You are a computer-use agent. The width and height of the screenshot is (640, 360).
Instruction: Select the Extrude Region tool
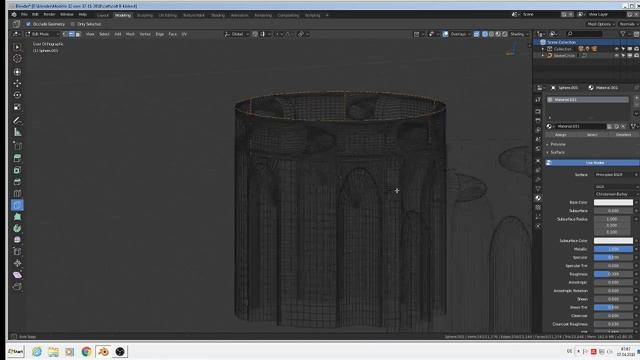[17, 158]
